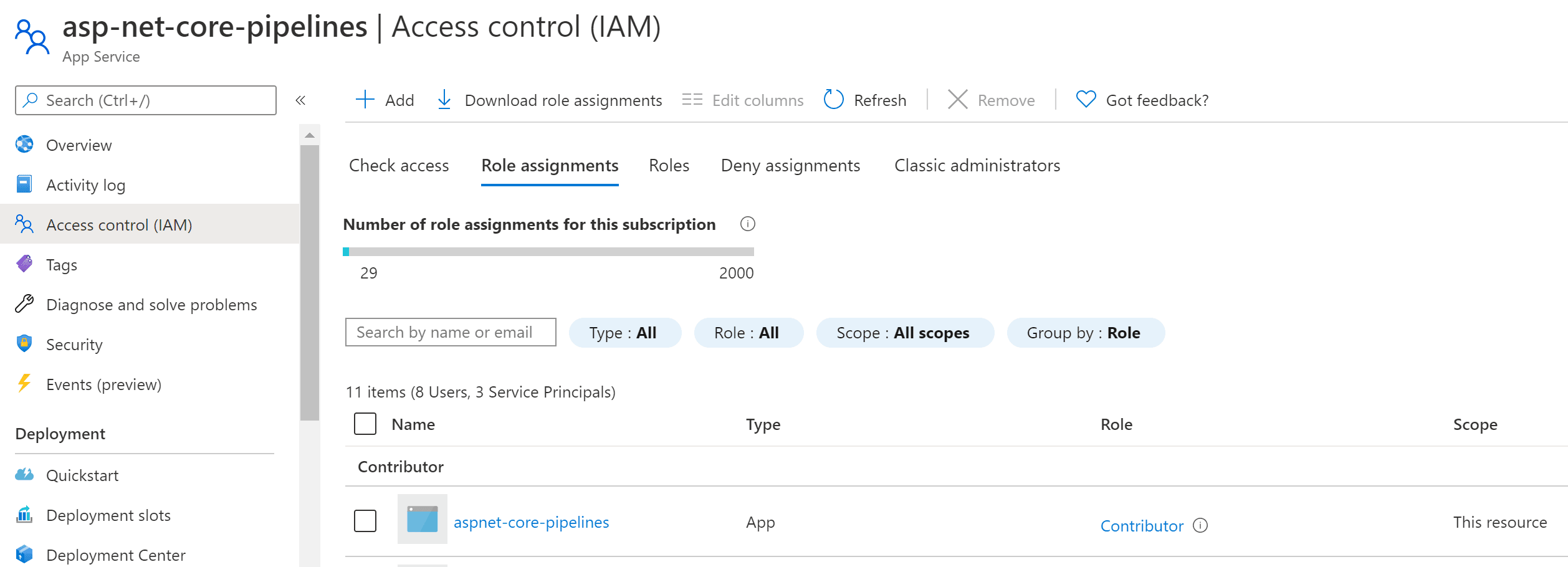
Task: Click the plus icon next to Add
Action: [365, 100]
